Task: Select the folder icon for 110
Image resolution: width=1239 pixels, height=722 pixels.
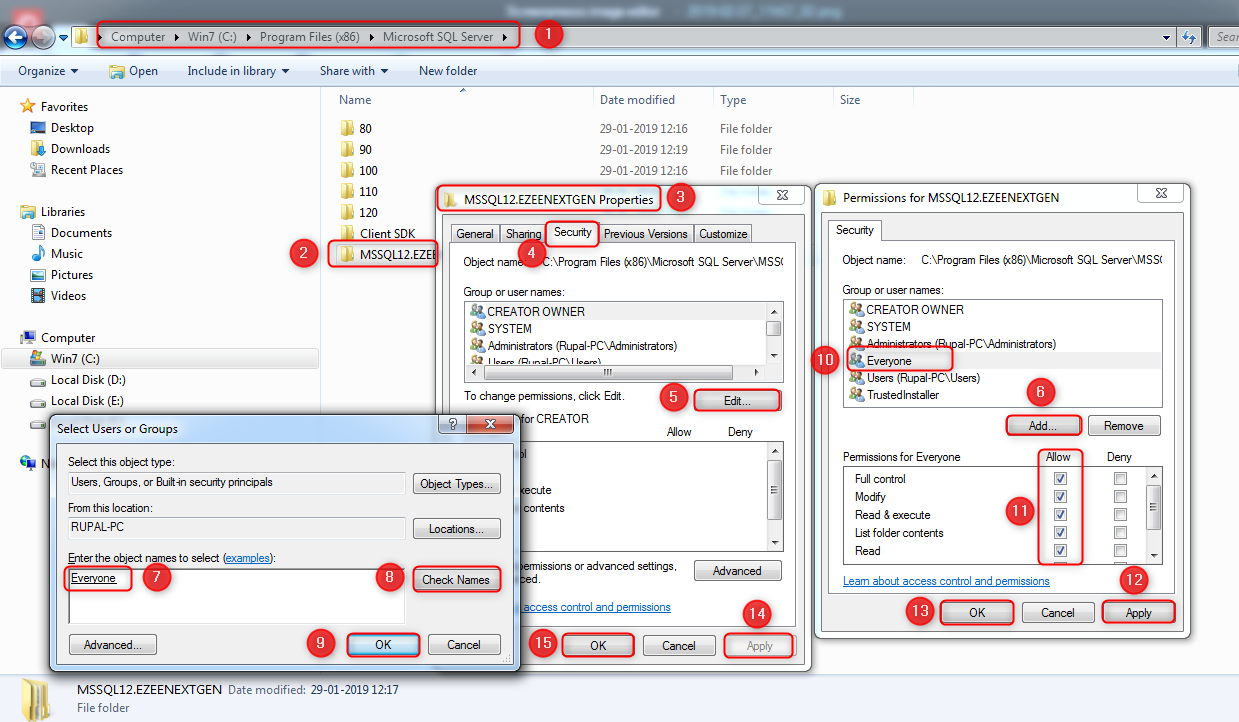Action: pos(347,191)
